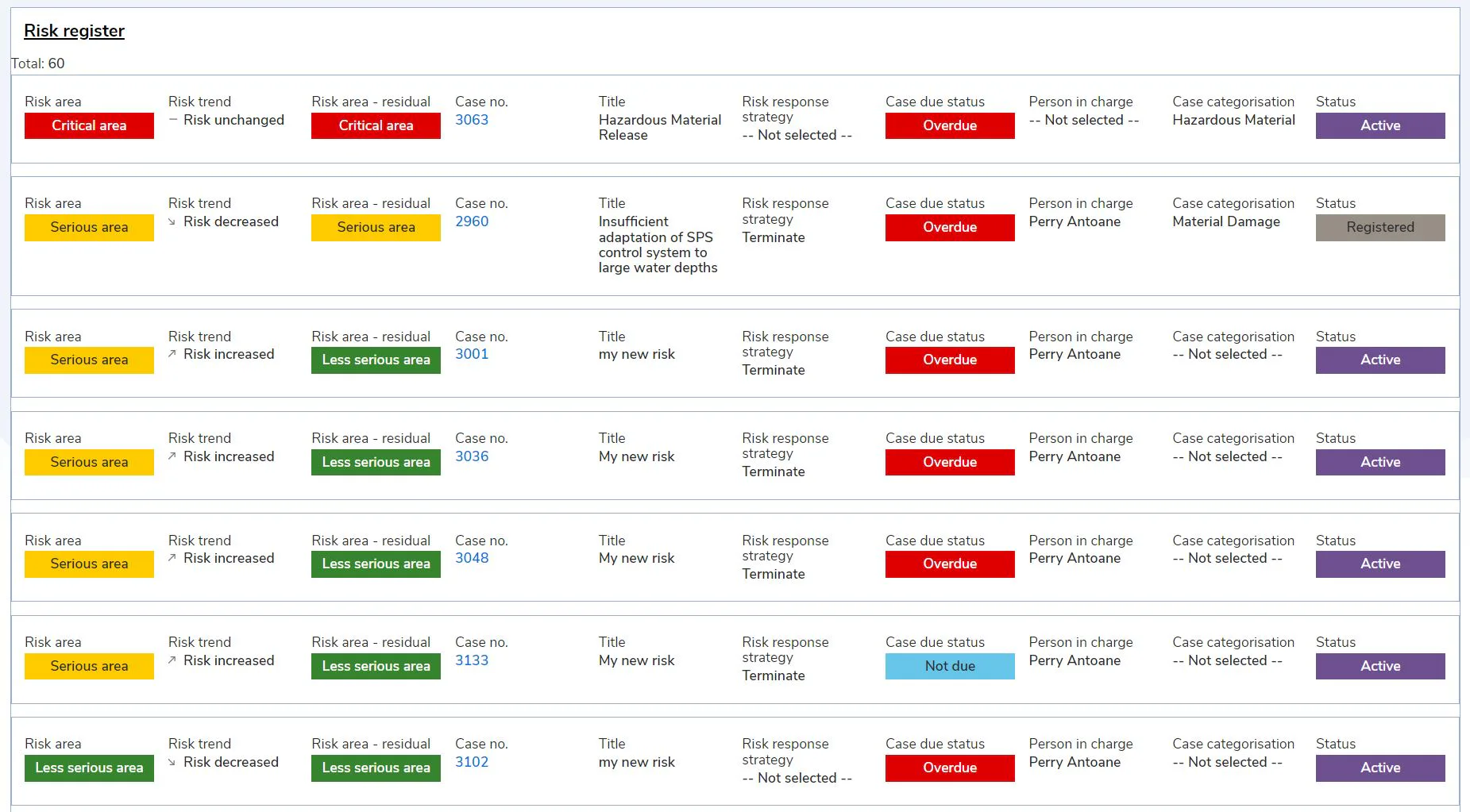Select the title Hazardous Material Release
The height and width of the screenshot is (812, 1470).
(x=660, y=127)
